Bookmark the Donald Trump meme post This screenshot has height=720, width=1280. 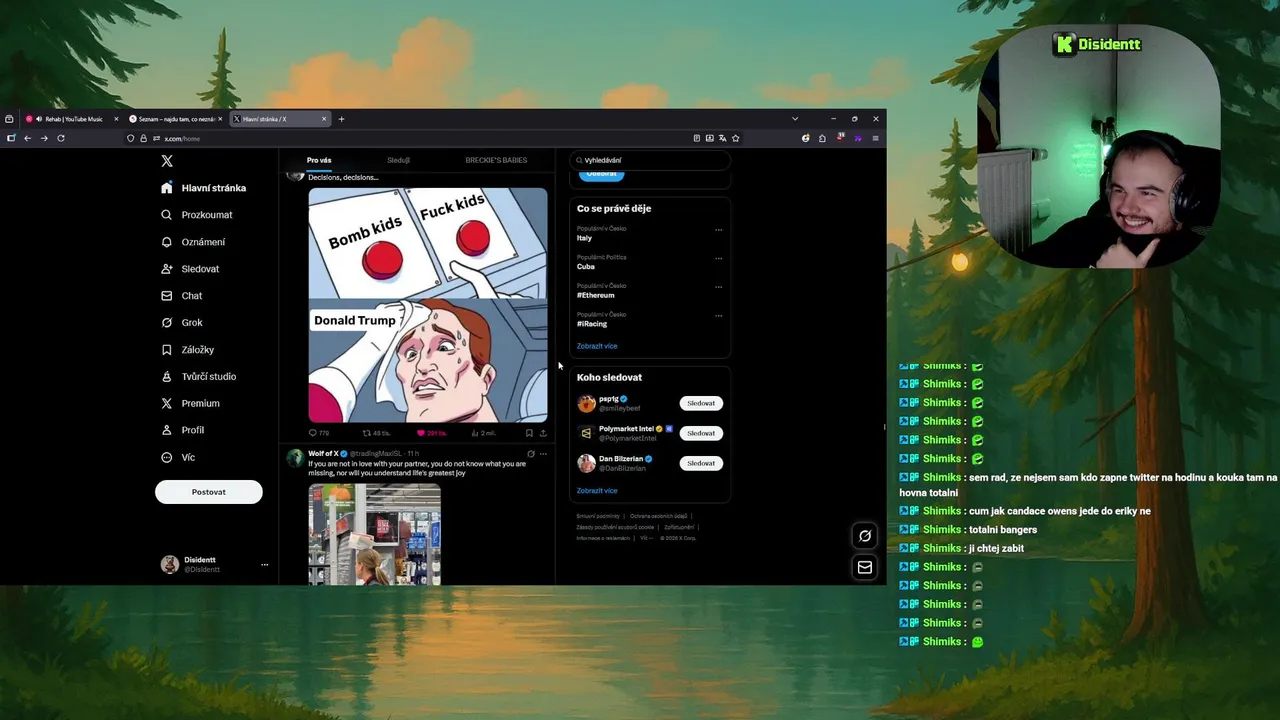pos(529,433)
